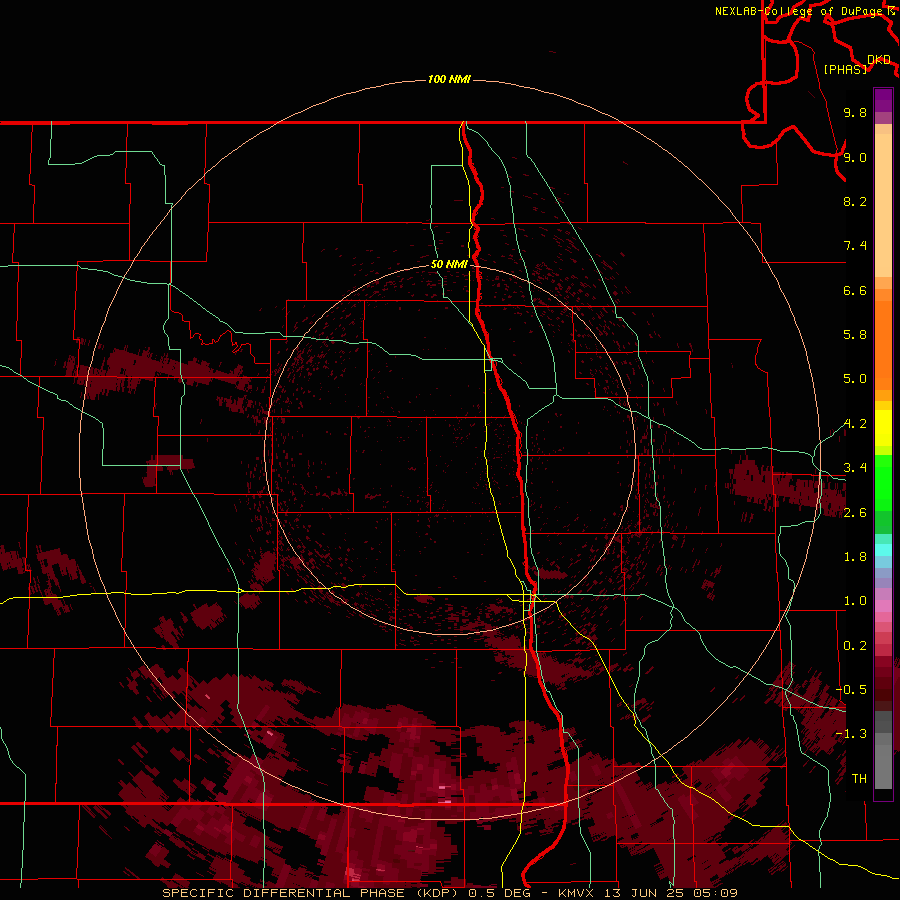
Task: Click the 9.8 value on the color scale
Action: pos(855,112)
